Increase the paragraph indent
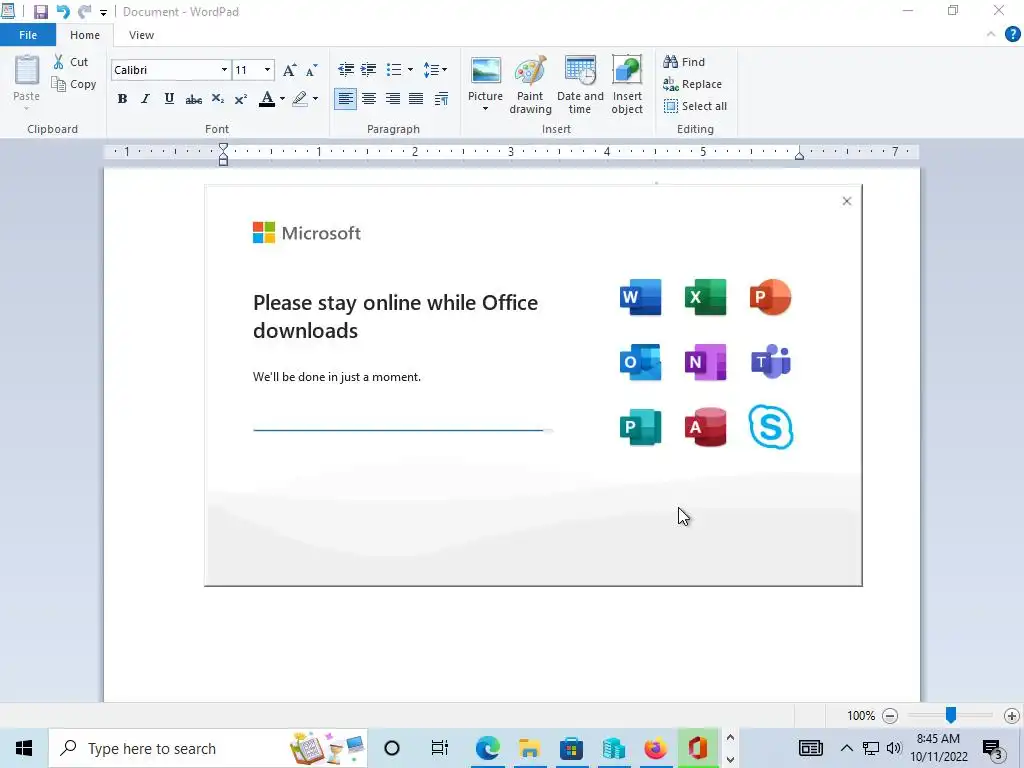1024x768 pixels. pyautogui.click(x=368, y=69)
